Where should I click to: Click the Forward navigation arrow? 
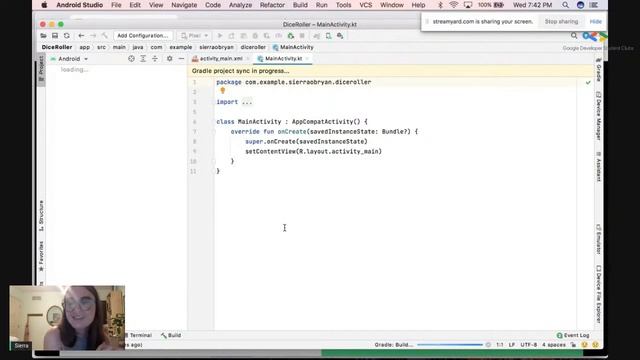pyautogui.click(x=93, y=36)
